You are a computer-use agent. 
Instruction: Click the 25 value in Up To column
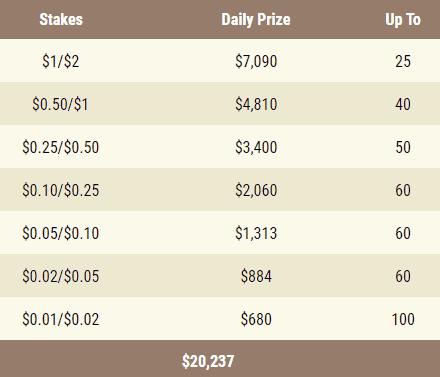point(403,61)
